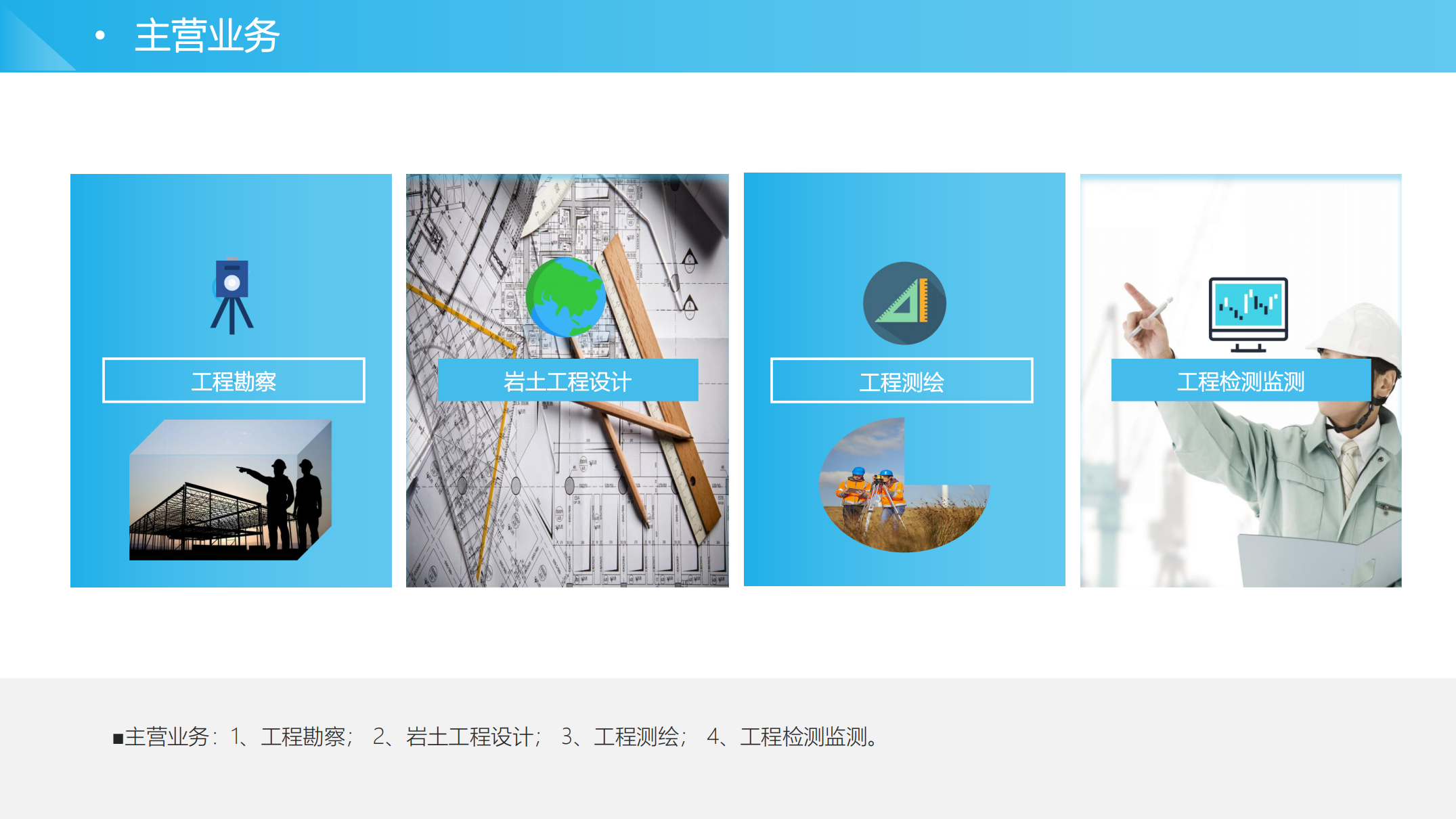Screen dimensions: 1456x819
Task: Click the surveyors in field photo
Action: pyautogui.click(x=904, y=485)
